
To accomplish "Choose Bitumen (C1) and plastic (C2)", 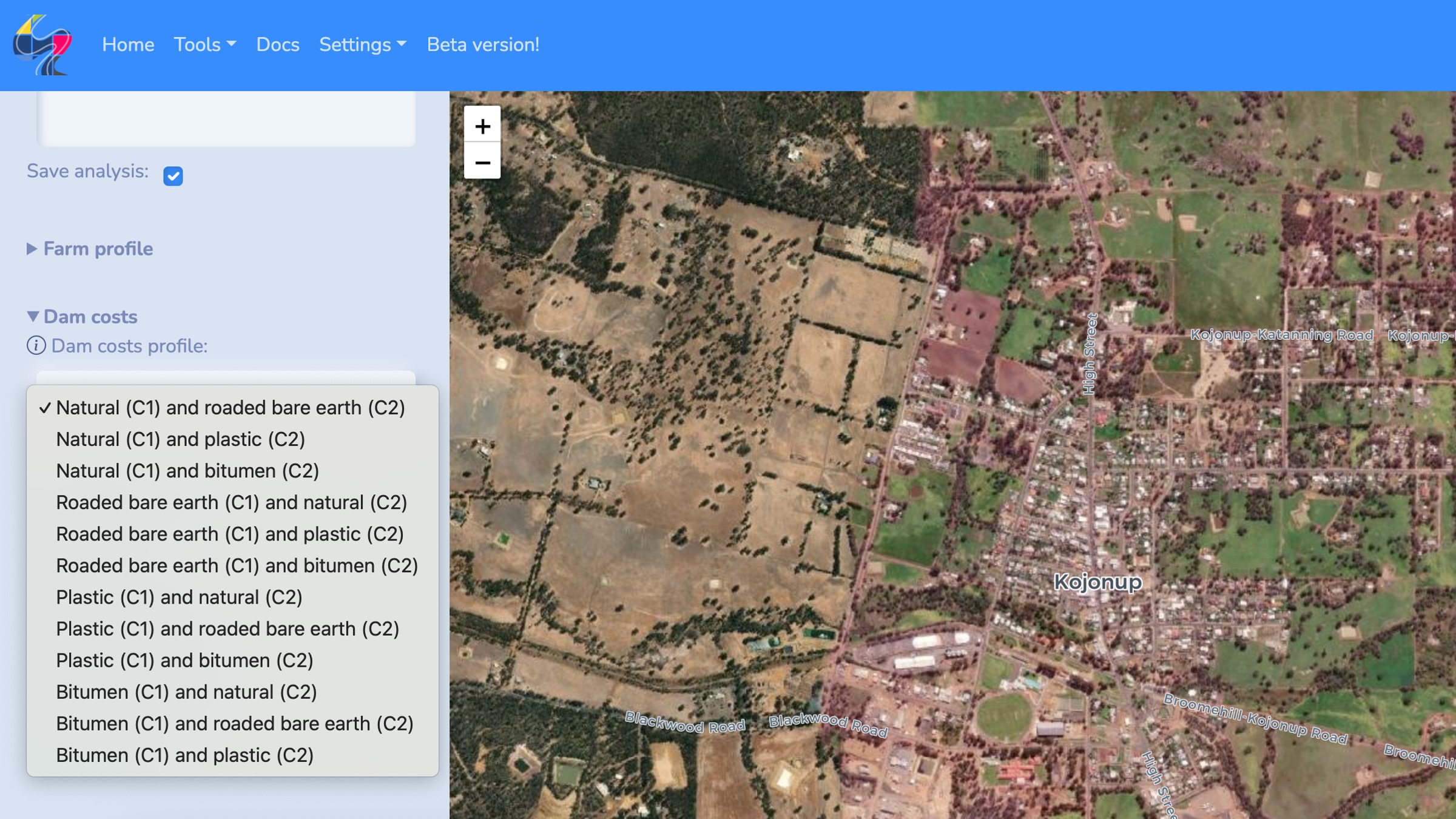I will click(x=232, y=755).
